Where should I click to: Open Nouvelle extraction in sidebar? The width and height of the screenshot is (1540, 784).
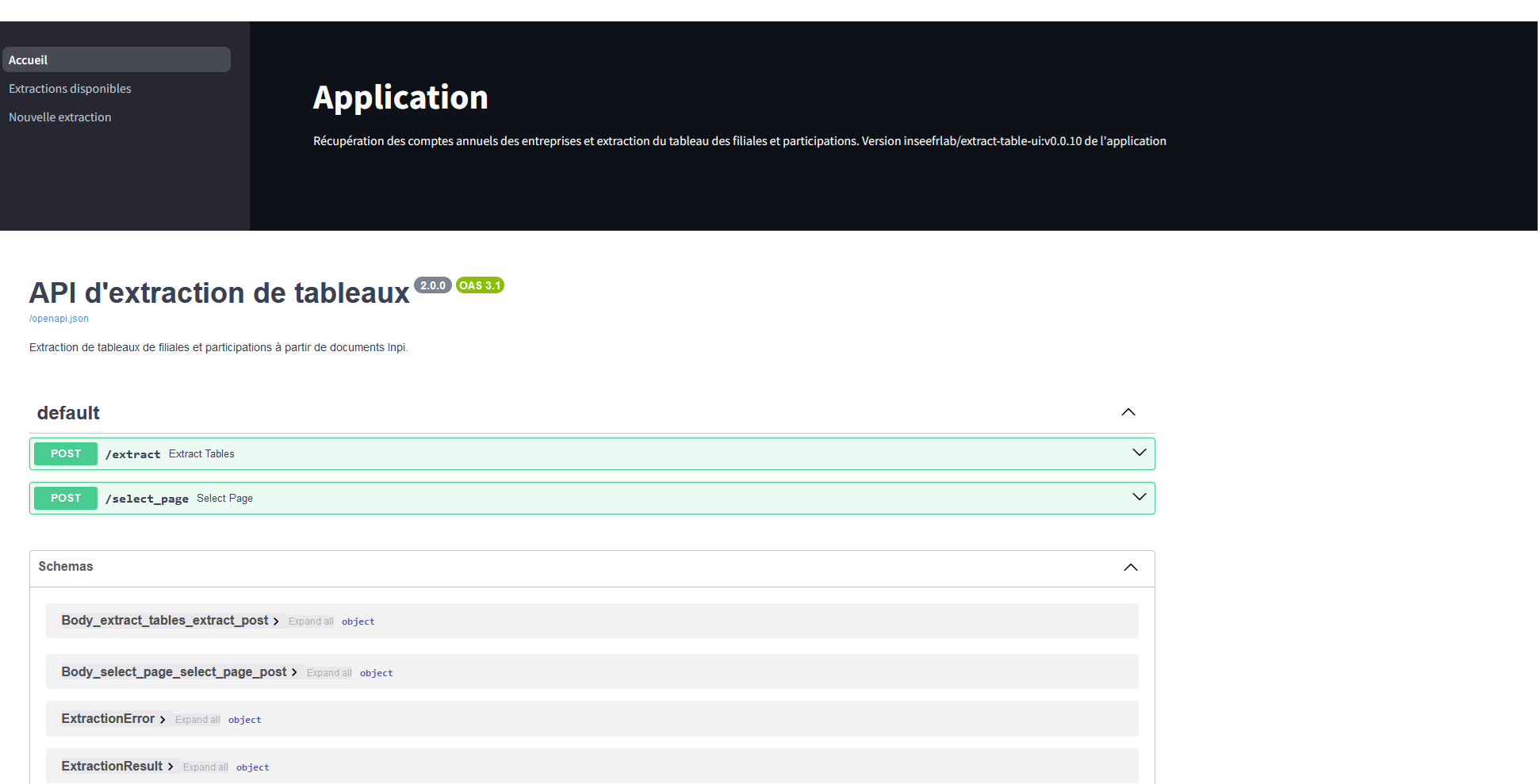pos(59,117)
